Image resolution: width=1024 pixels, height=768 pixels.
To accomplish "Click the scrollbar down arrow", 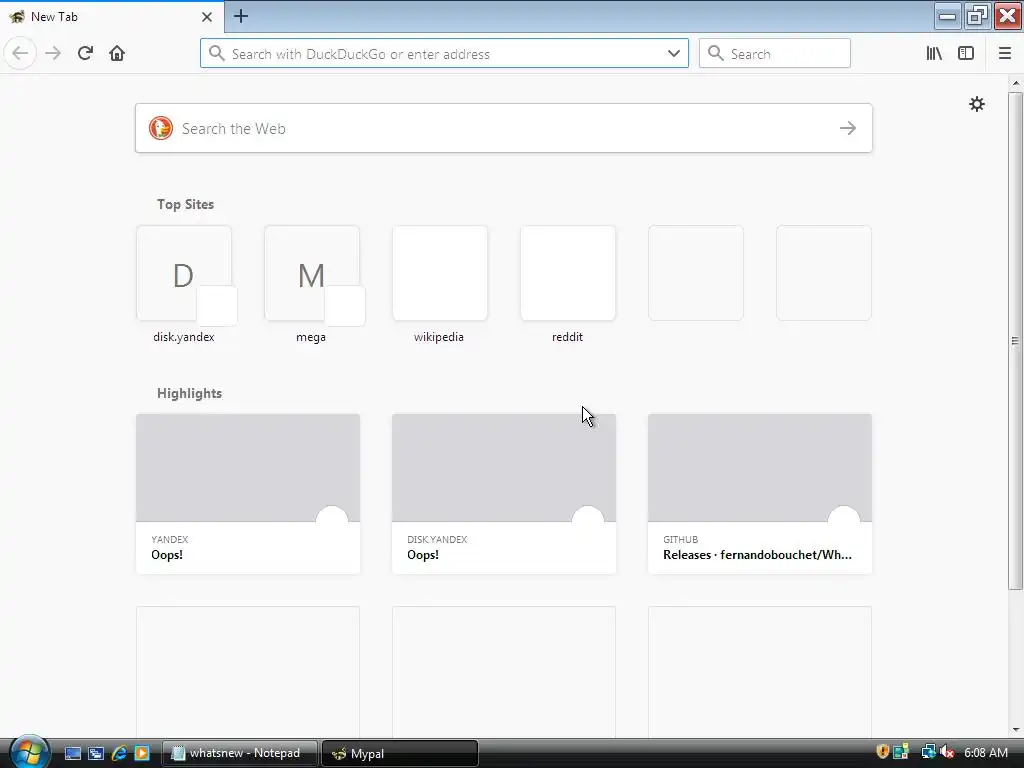I will [1016, 729].
